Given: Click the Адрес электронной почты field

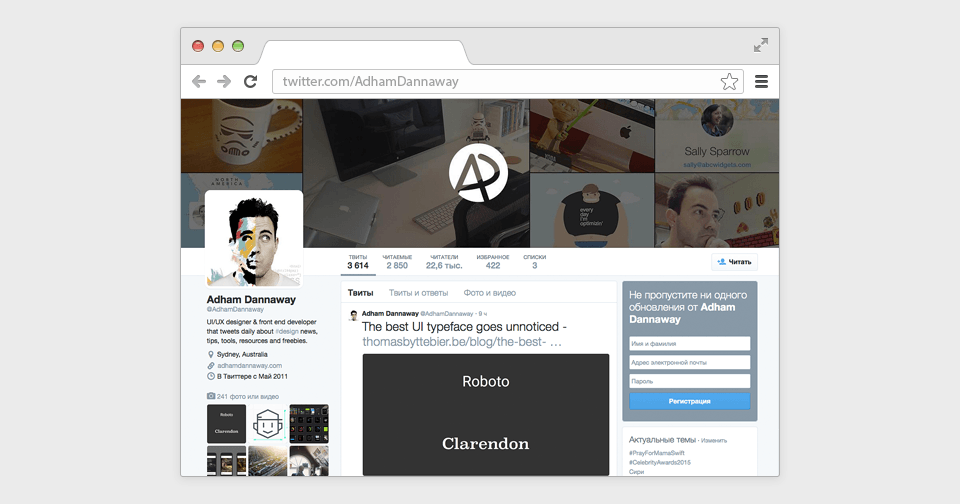Looking at the screenshot, I should point(689,363).
